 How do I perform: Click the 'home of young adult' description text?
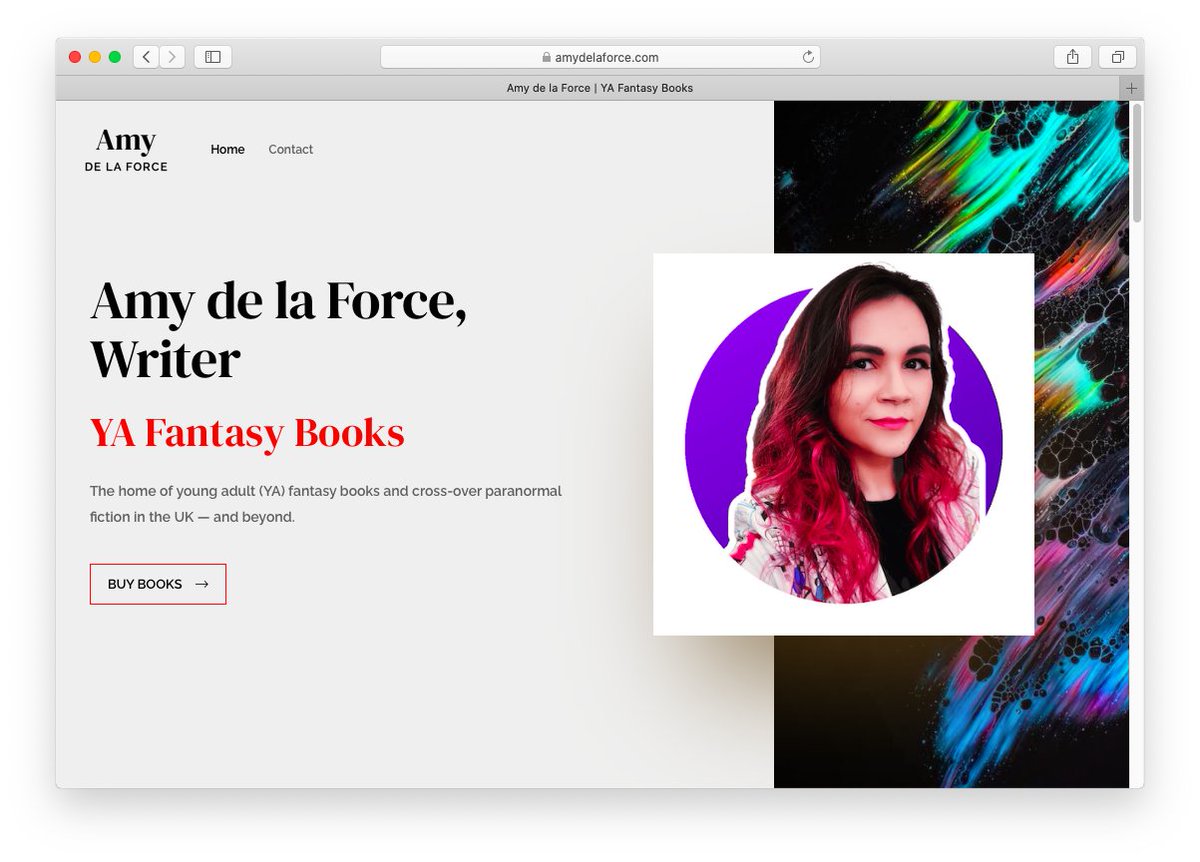pyautogui.click(x=326, y=504)
